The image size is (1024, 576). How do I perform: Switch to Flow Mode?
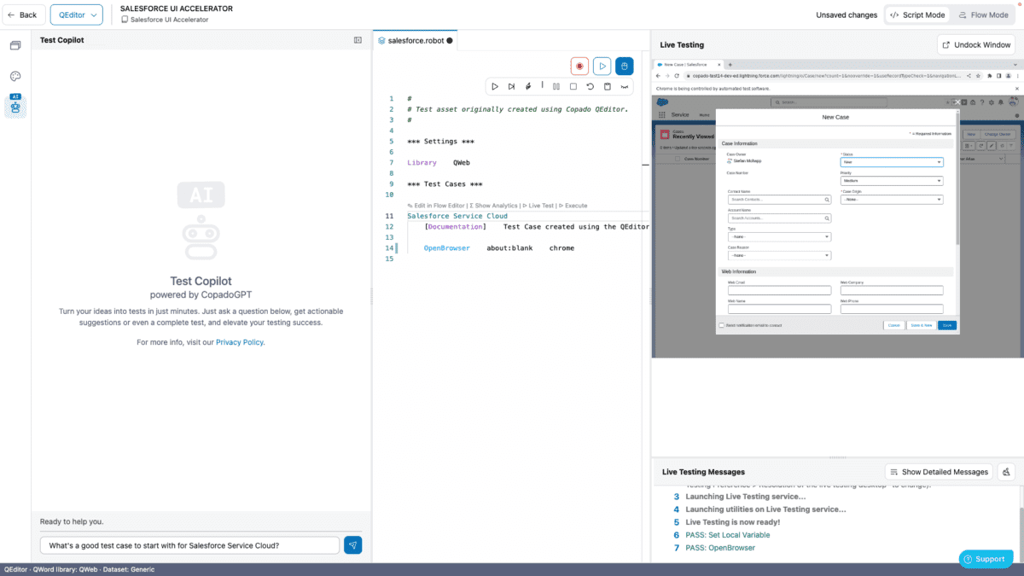point(984,14)
